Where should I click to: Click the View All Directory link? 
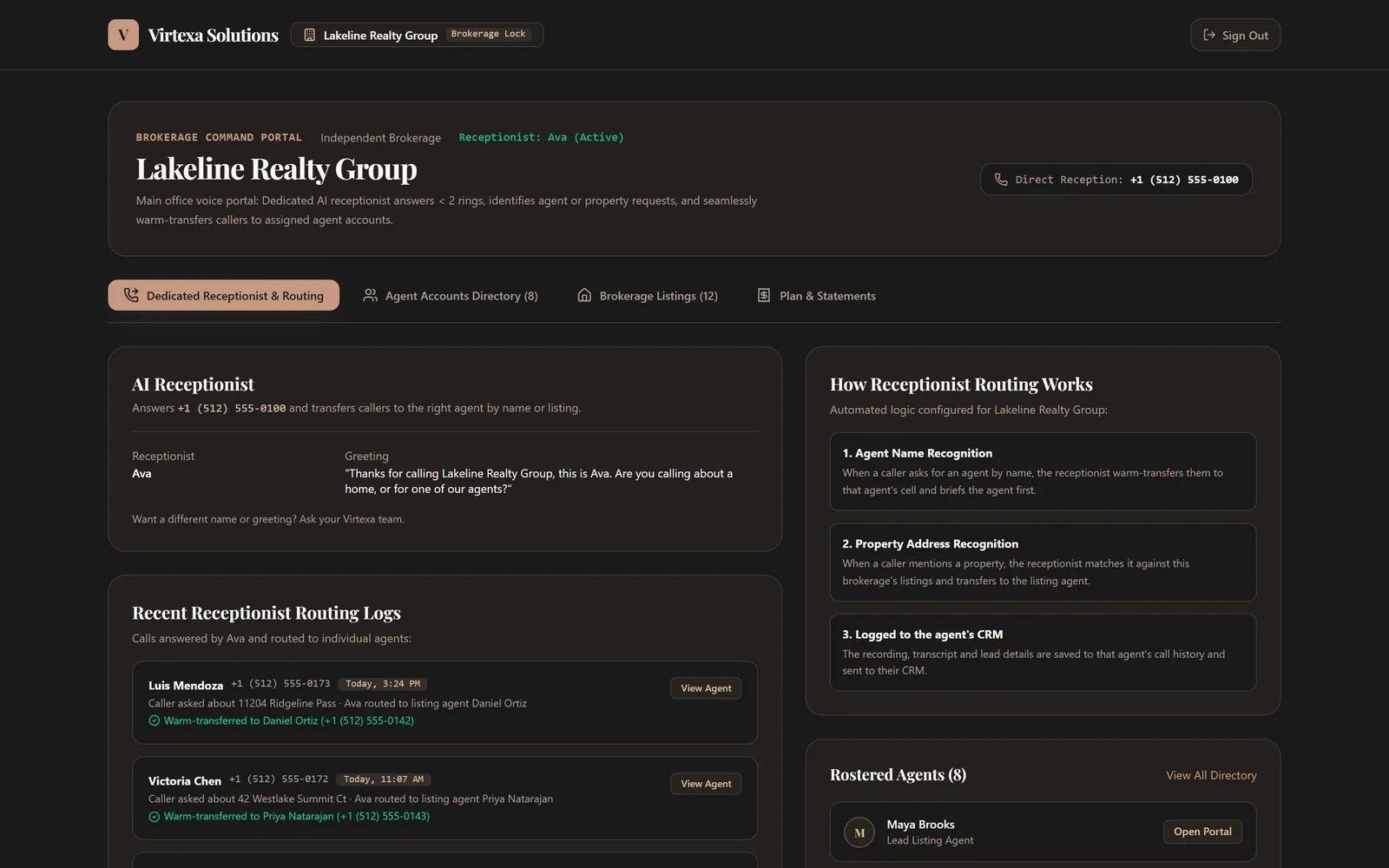pos(1211,775)
